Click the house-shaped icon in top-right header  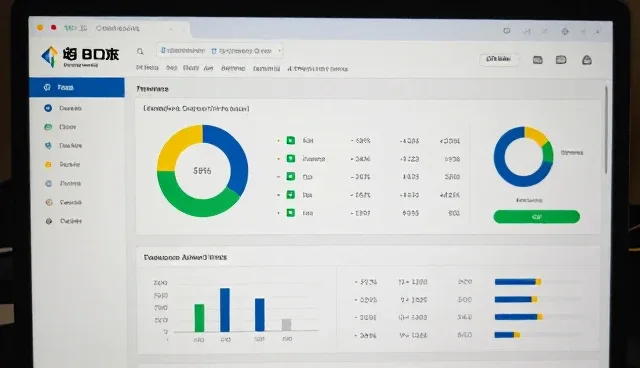point(587,60)
